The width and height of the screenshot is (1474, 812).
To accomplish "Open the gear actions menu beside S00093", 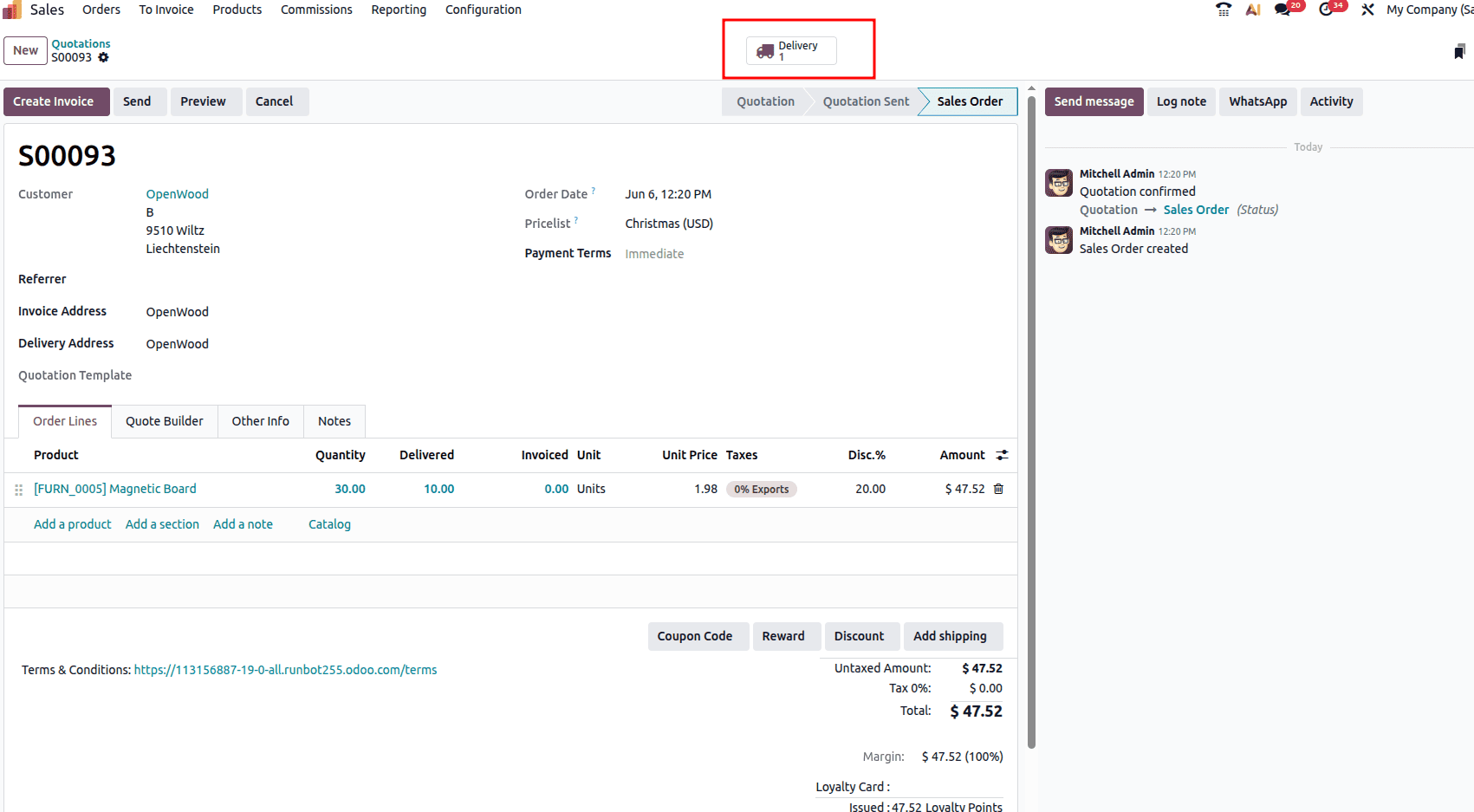I will coord(103,57).
